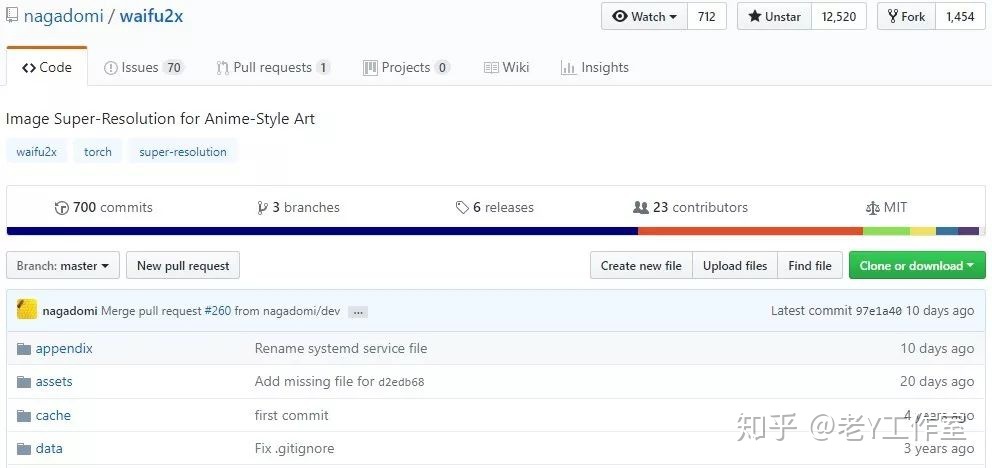Unstar the repository
992x468 pixels.
(775, 16)
